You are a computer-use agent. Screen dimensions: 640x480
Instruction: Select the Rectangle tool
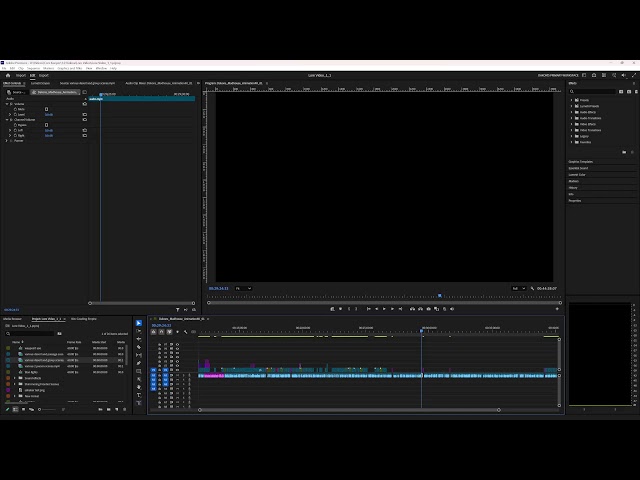coord(139,371)
